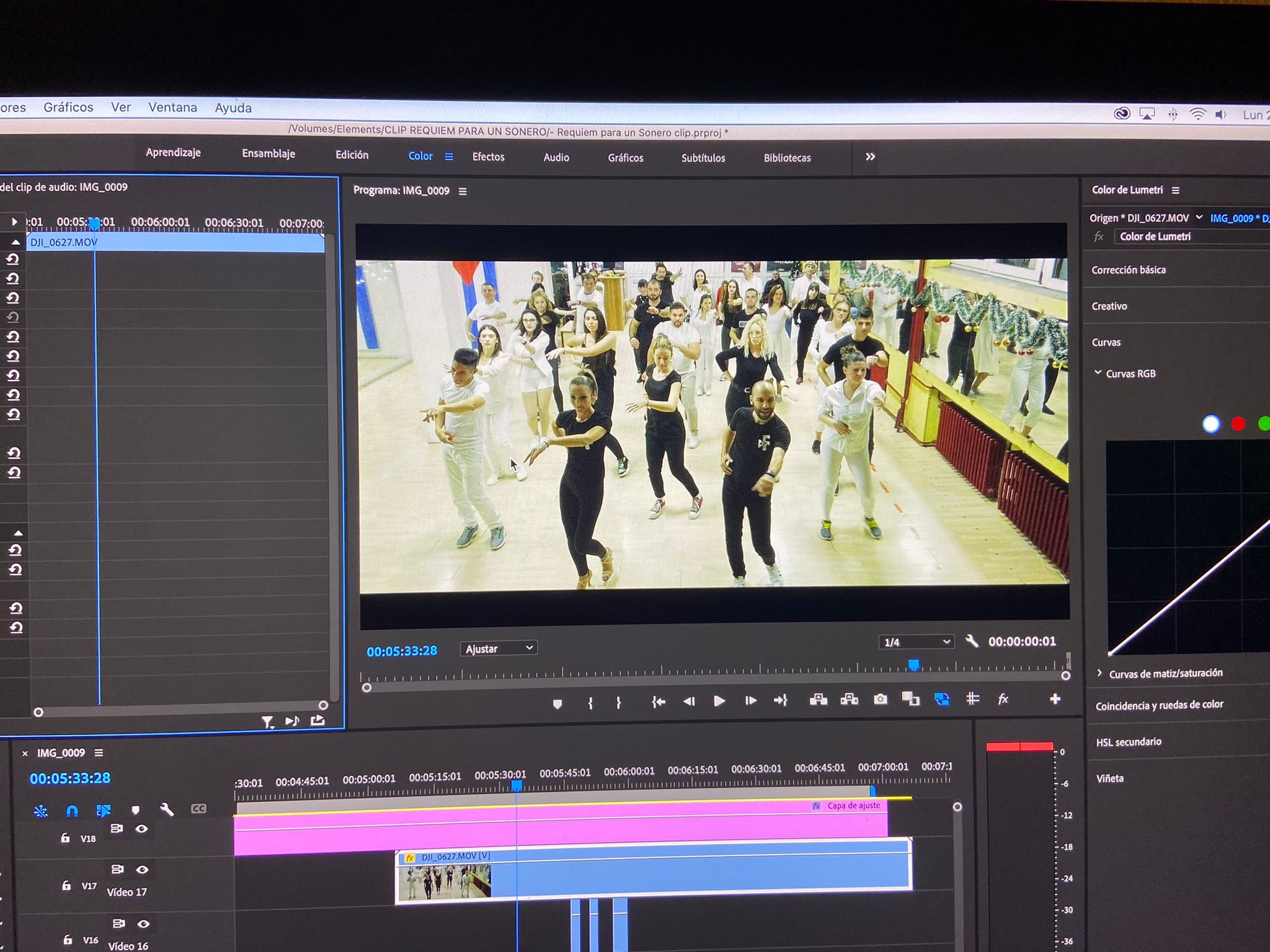Select DJI_0627.MOV clip thumbnail in timeline
The height and width of the screenshot is (952, 1270).
coord(445,881)
